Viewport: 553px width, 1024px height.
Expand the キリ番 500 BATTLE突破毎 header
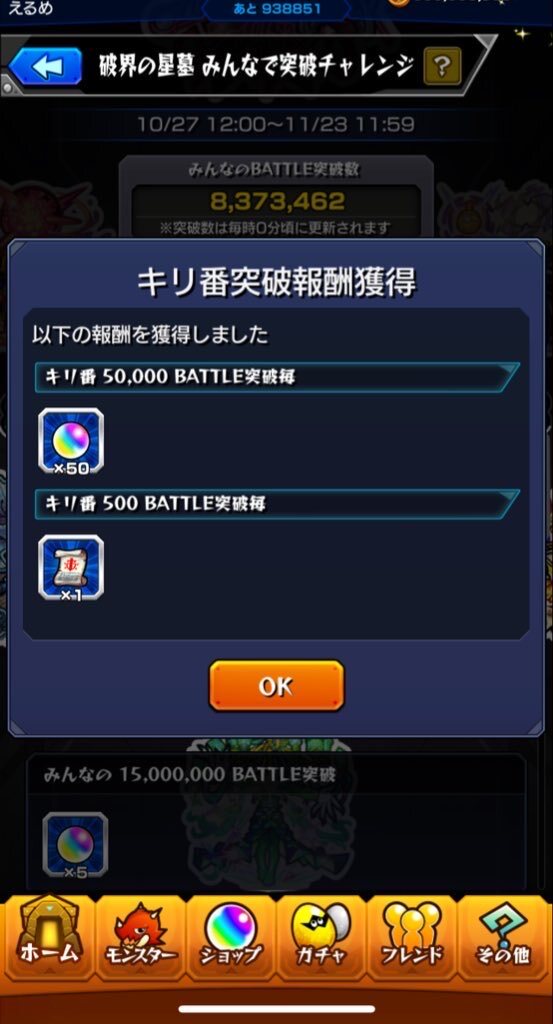[277, 504]
